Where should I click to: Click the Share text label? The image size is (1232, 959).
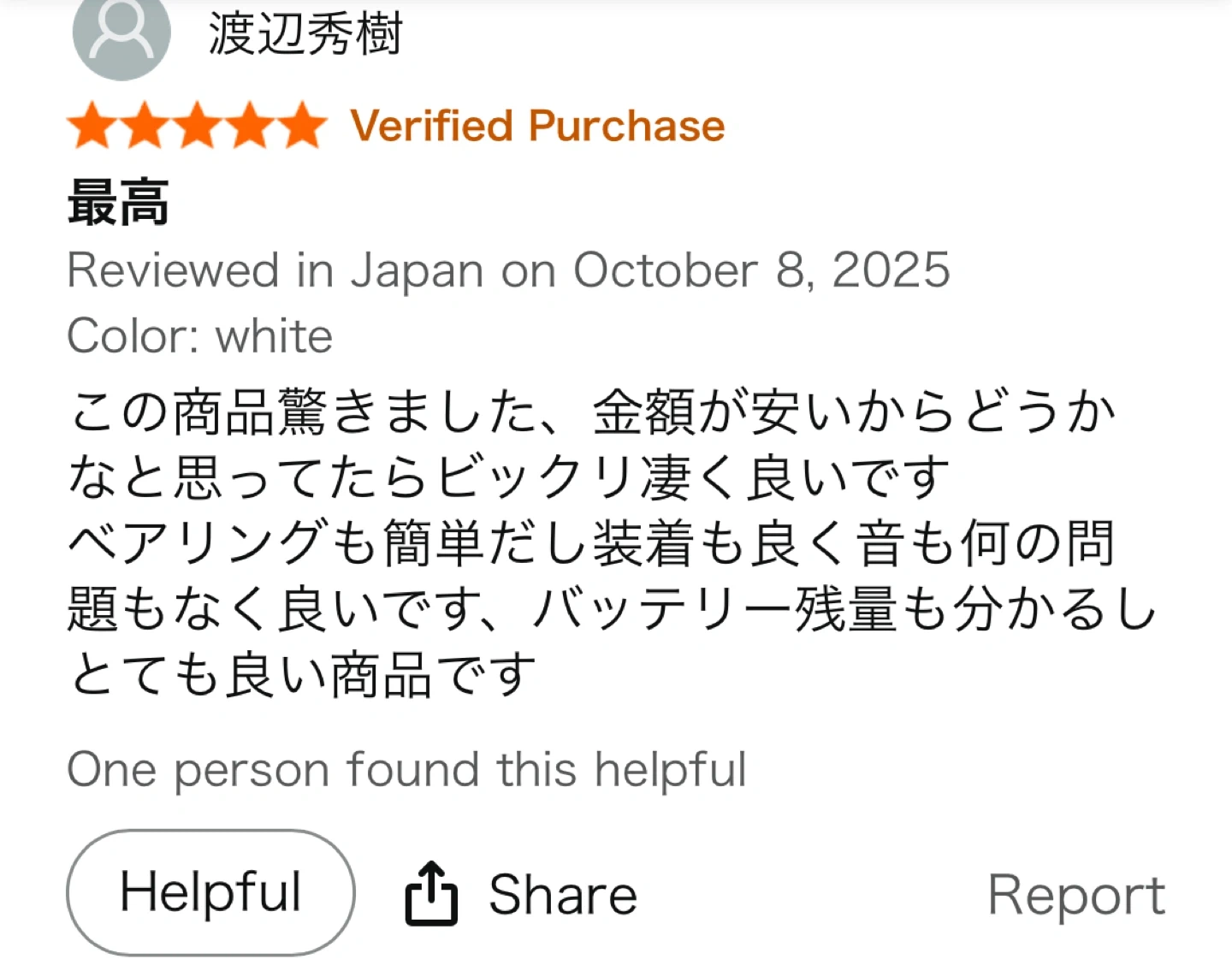pos(563,895)
